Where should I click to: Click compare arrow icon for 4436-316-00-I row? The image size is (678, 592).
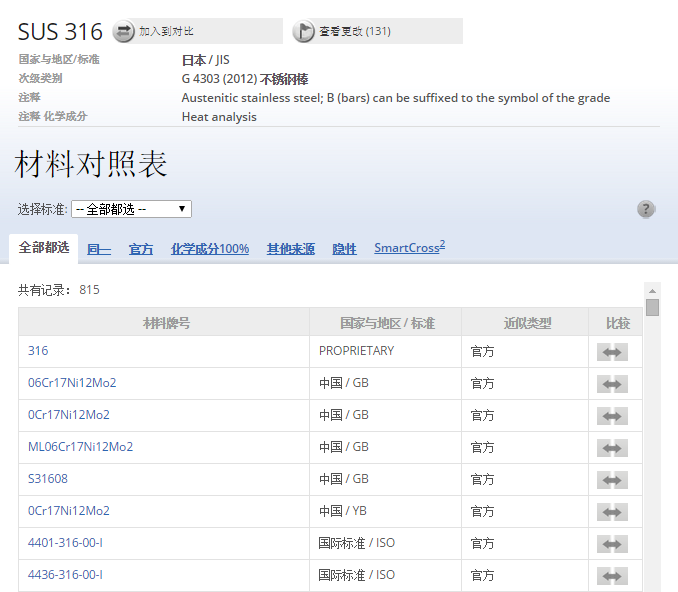(x=612, y=576)
